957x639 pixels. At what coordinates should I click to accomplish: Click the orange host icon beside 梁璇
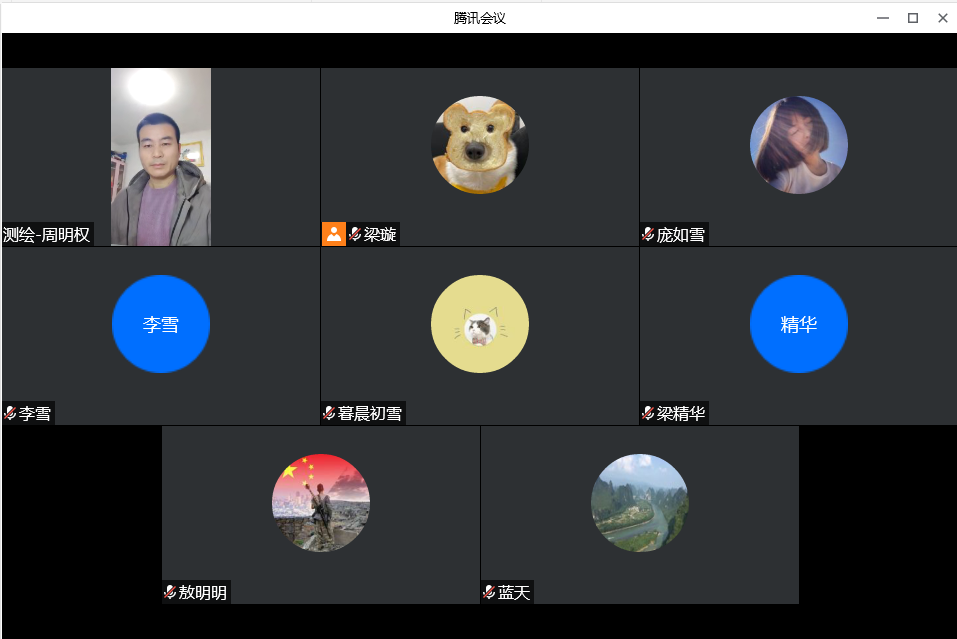(333, 234)
